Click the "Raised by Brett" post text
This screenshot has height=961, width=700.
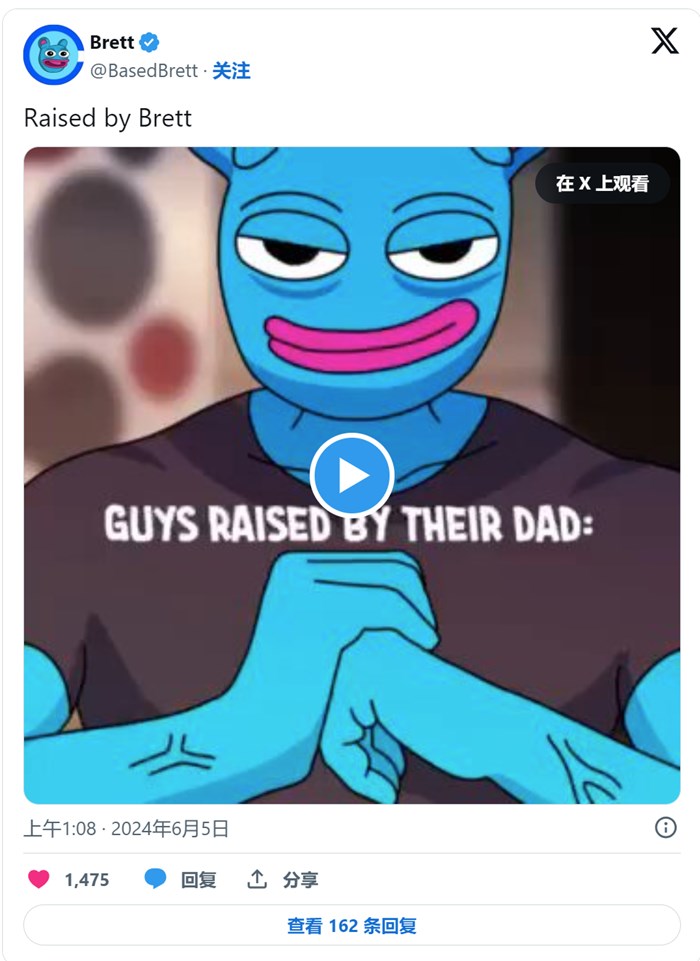click(x=108, y=118)
